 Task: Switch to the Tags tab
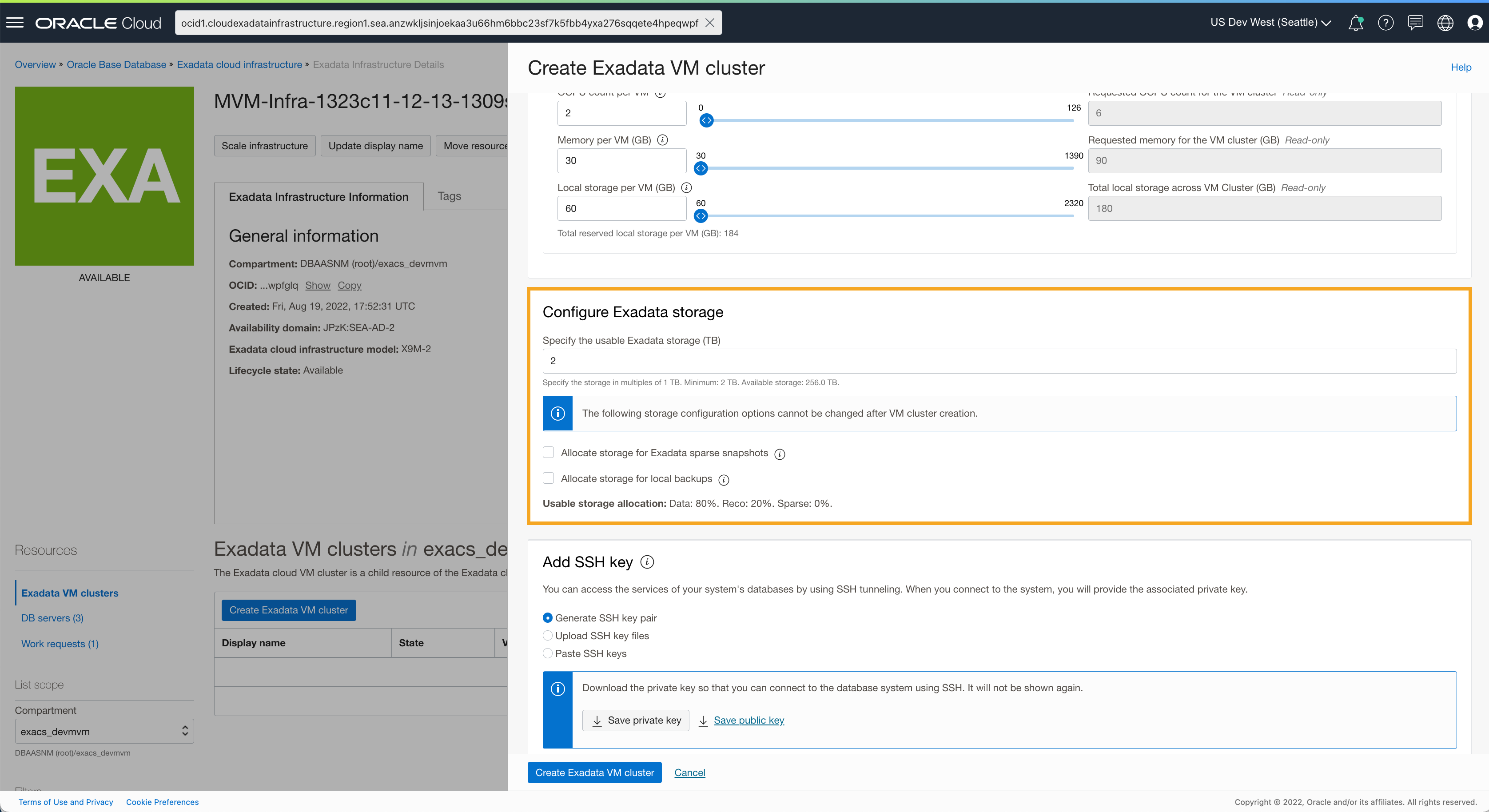point(449,196)
